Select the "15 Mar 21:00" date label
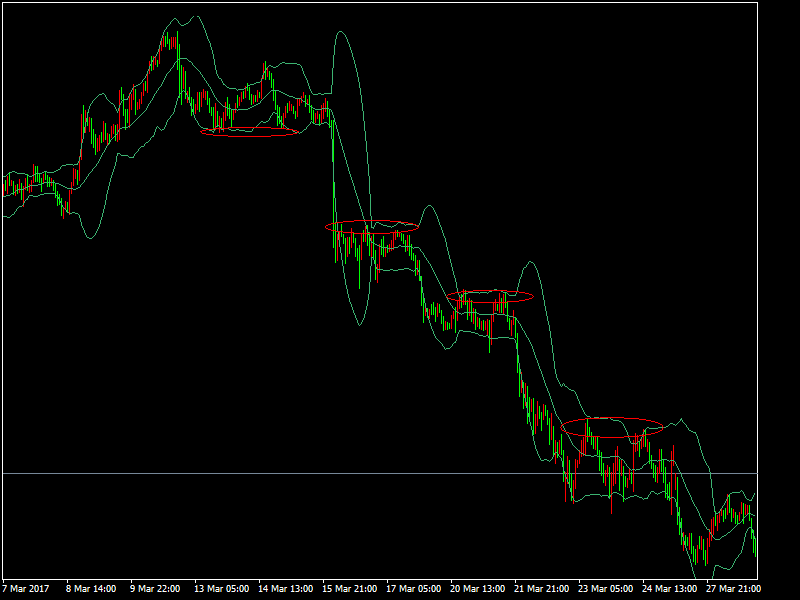The image size is (800, 600). (x=349, y=588)
